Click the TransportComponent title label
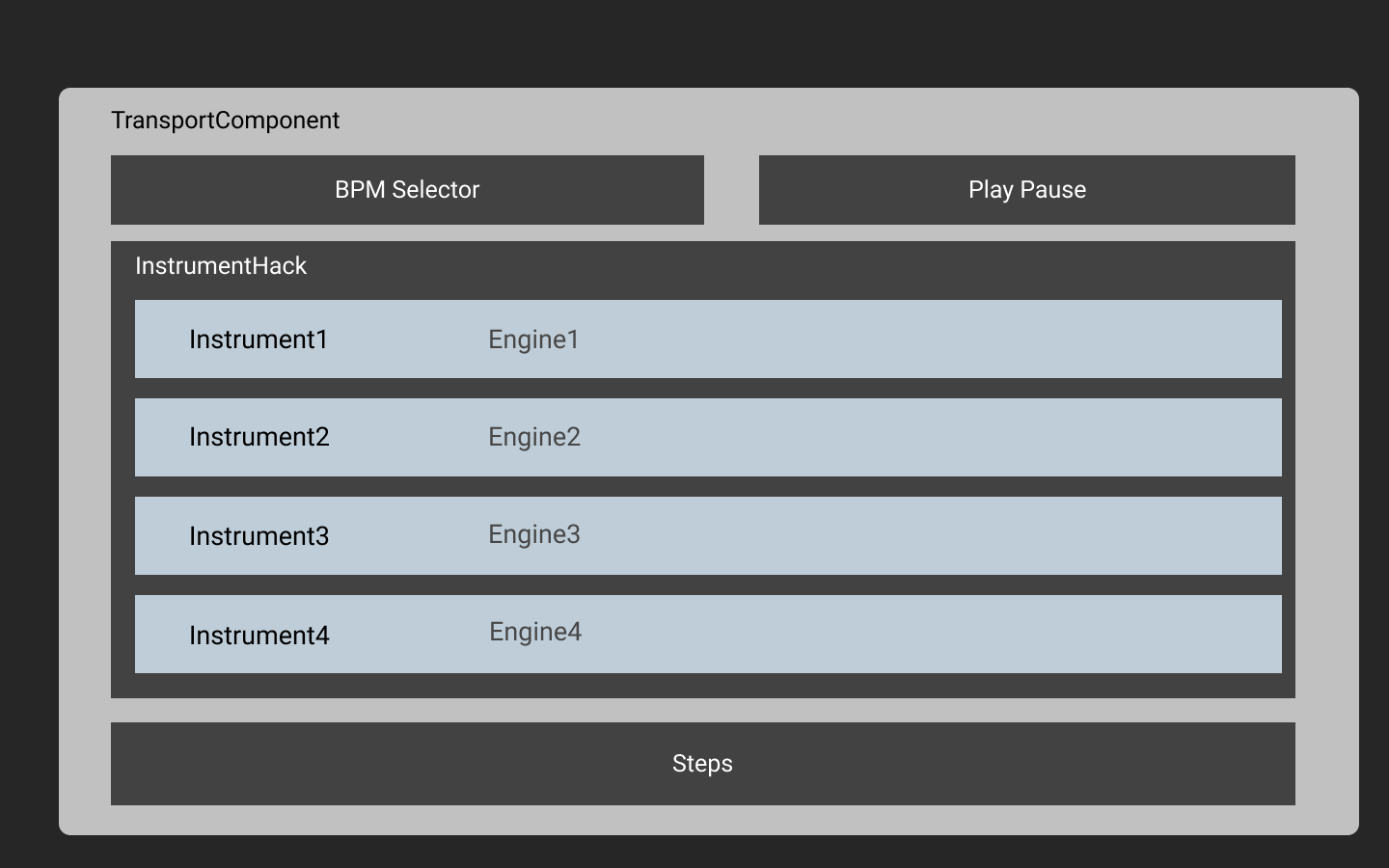The width and height of the screenshot is (1389, 868). pyautogui.click(x=225, y=121)
